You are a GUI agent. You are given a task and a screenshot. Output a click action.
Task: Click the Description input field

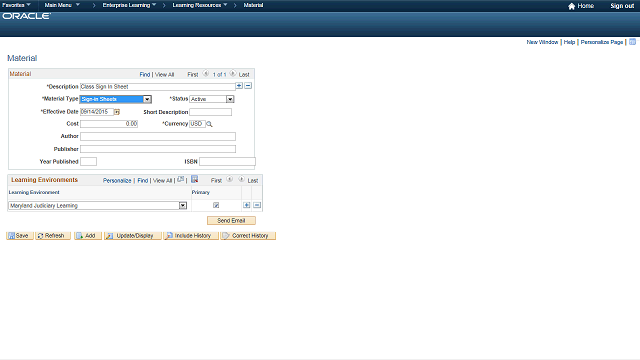coord(158,87)
